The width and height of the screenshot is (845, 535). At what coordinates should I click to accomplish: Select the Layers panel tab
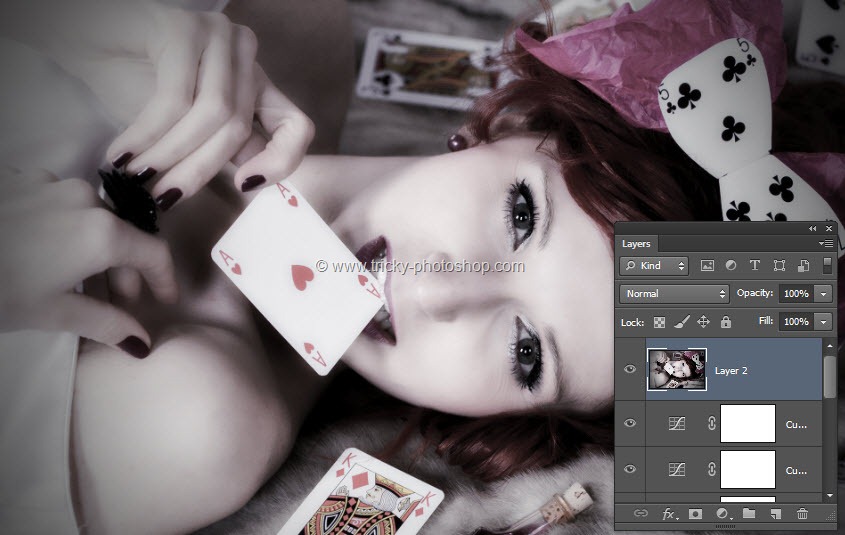coord(636,243)
